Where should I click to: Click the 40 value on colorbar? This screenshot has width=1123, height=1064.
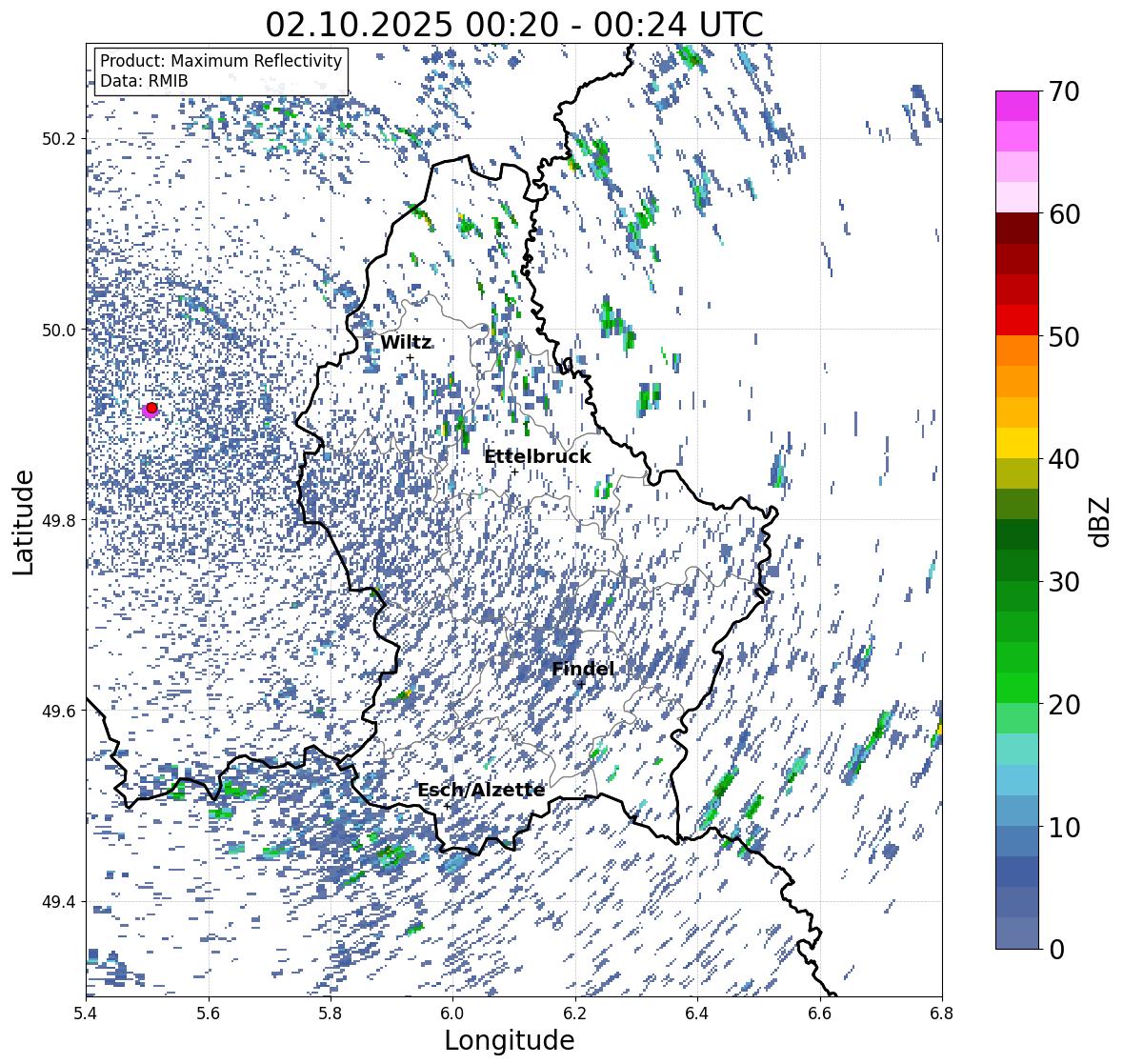1064,460
